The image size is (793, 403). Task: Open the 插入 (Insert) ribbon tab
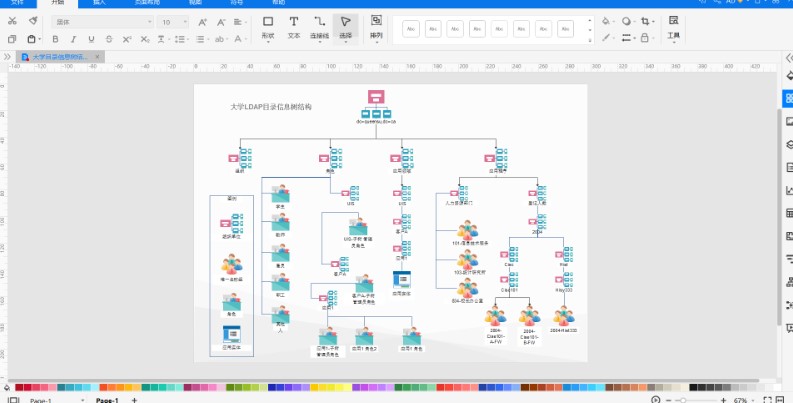[99, 3]
